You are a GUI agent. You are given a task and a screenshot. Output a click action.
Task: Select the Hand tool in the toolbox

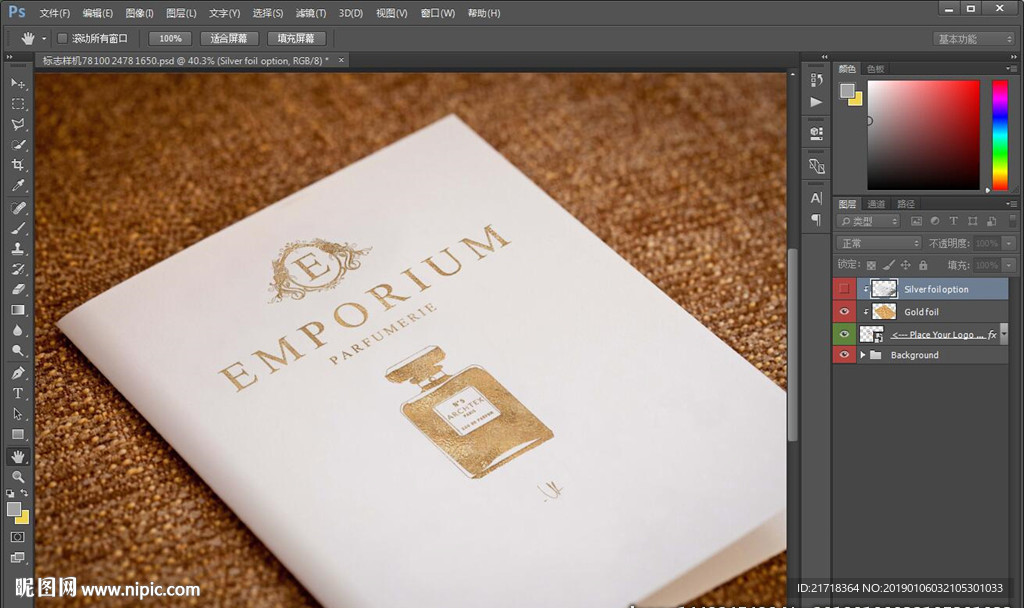click(x=18, y=456)
